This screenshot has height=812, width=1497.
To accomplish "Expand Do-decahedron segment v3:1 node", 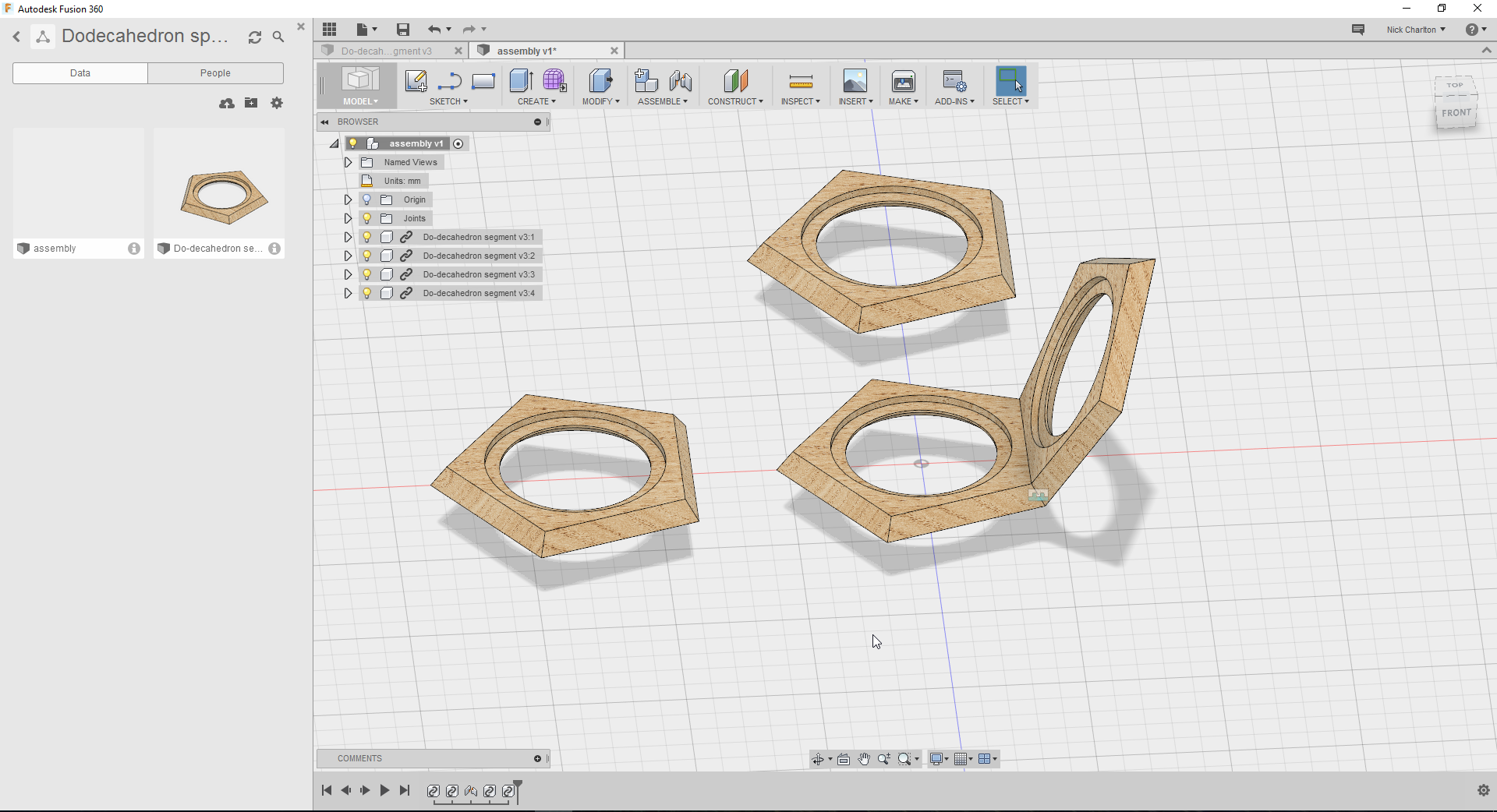I will pos(348,237).
